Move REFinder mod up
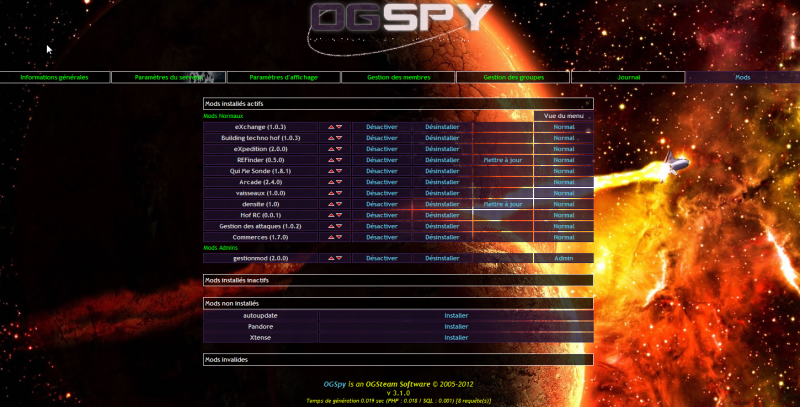 [331, 160]
